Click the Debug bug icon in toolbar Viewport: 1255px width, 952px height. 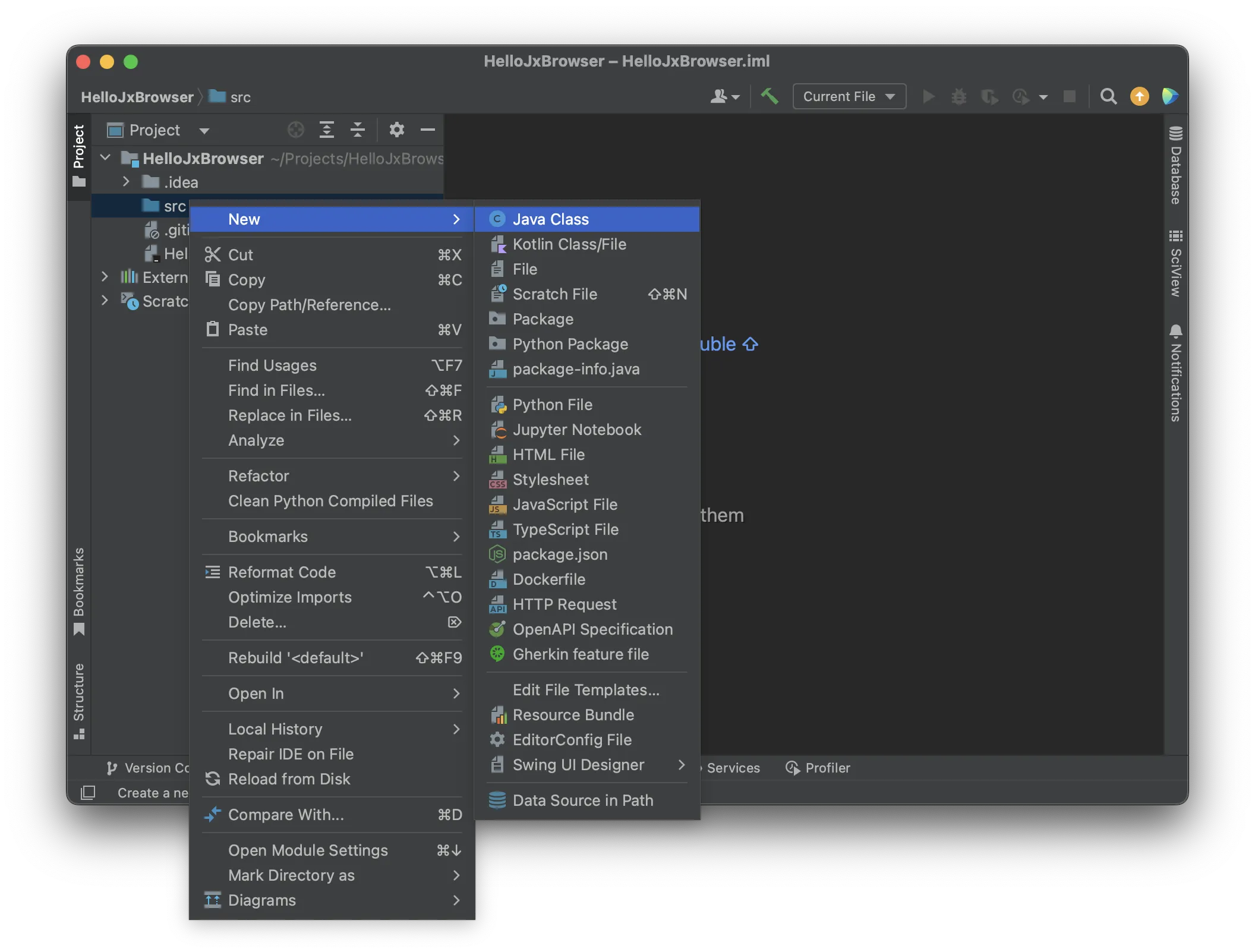[x=958, y=96]
